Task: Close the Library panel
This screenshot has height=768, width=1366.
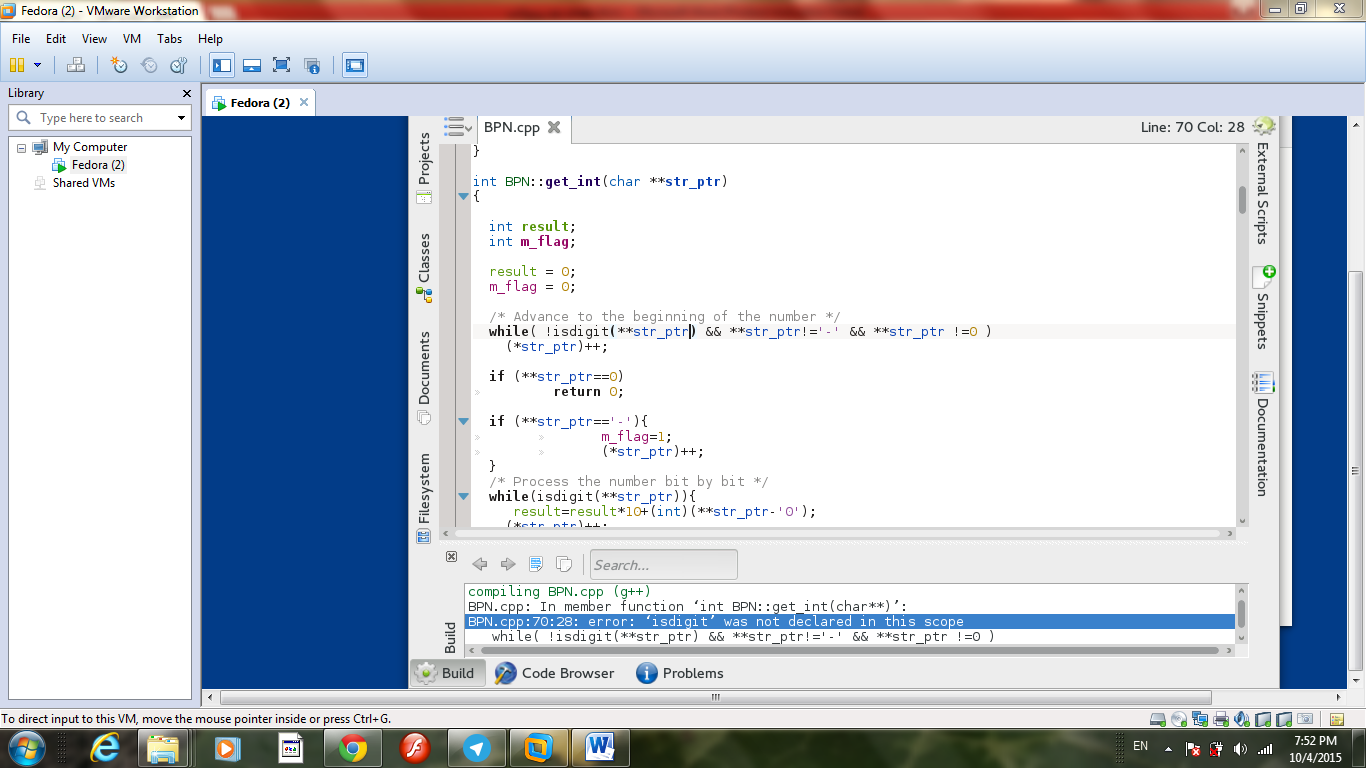Action: pos(186,93)
